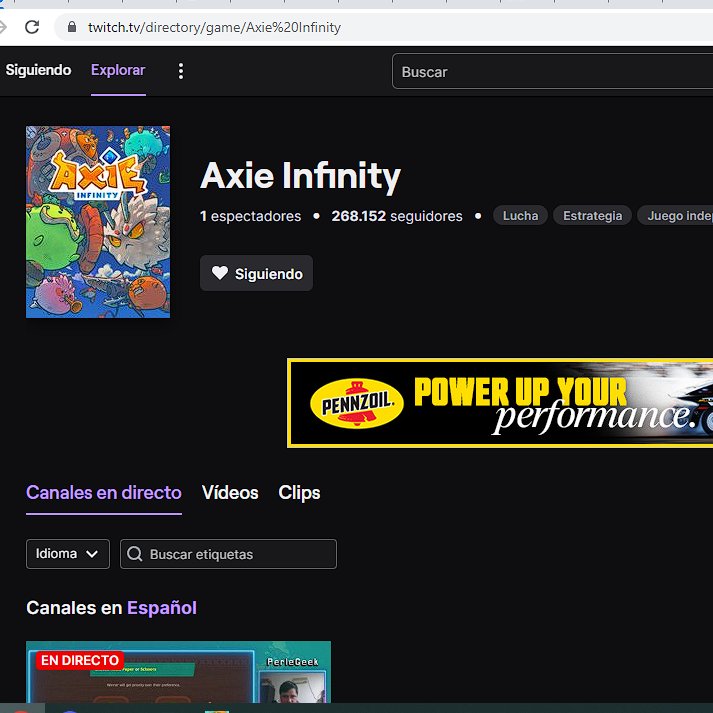Expand the Idioma dropdown
Image resolution: width=713 pixels, height=713 pixels.
click(x=68, y=554)
